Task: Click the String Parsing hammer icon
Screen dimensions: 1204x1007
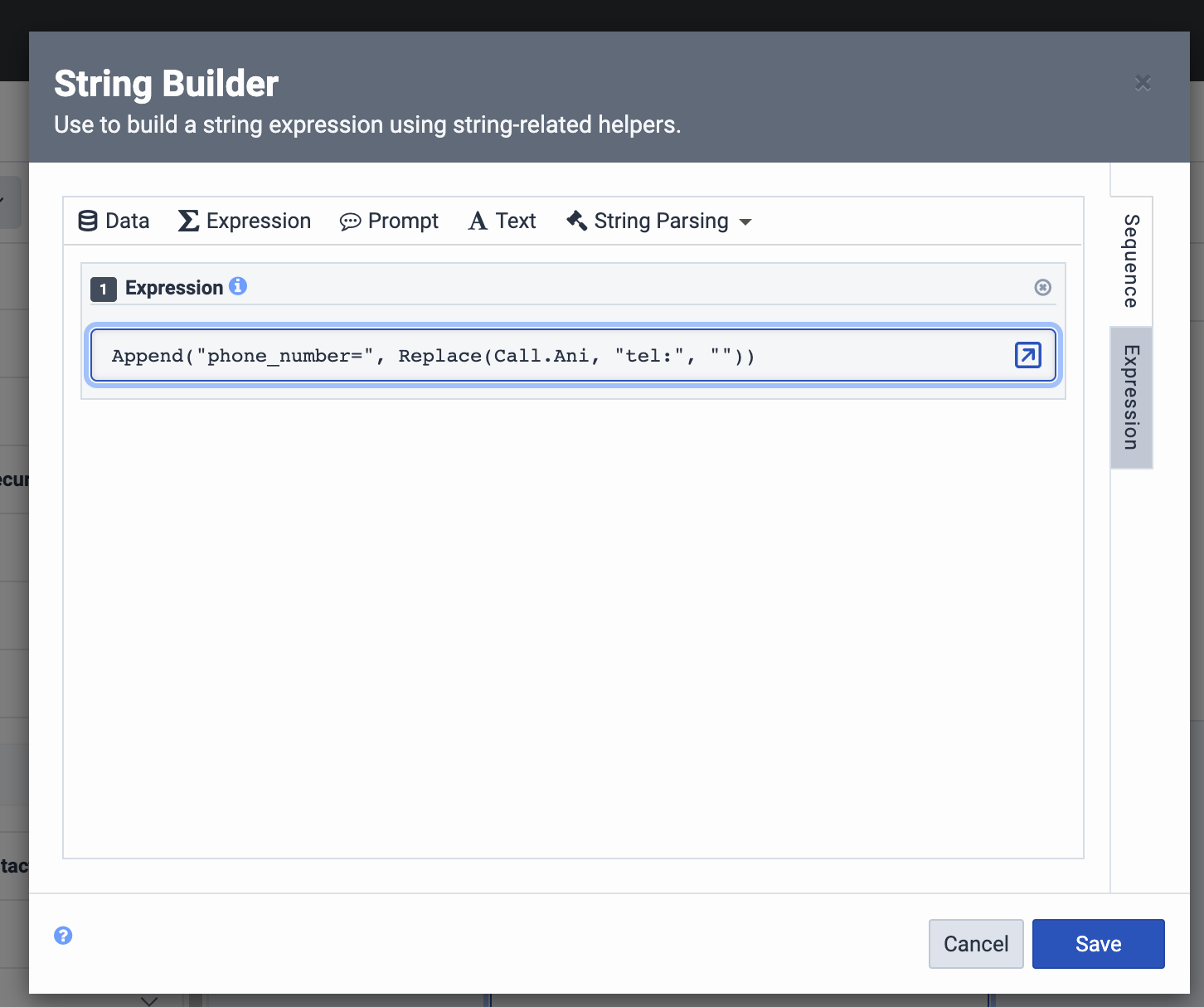Action: pos(576,220)
